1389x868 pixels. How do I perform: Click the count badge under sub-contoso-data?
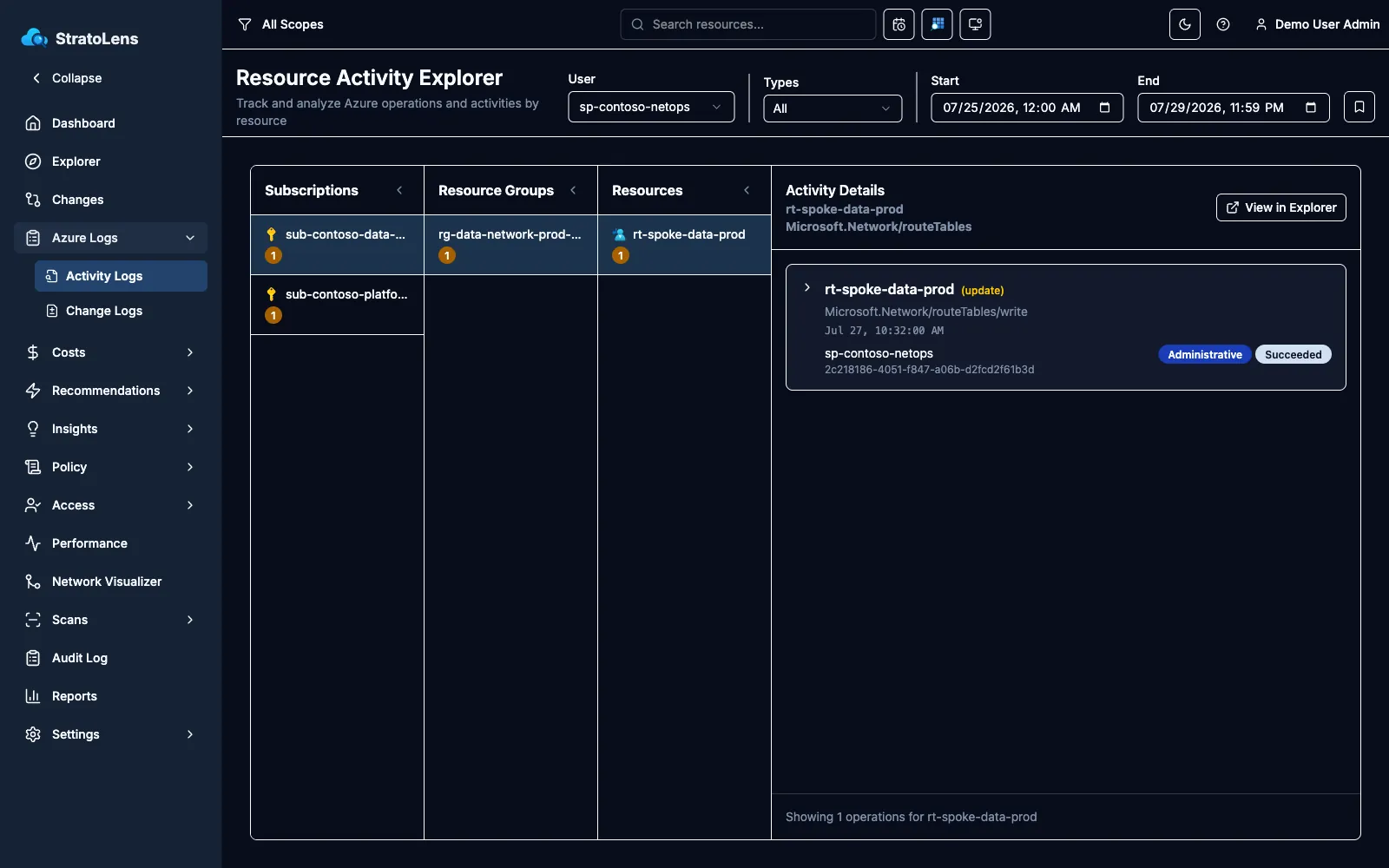tap(273, 255)
